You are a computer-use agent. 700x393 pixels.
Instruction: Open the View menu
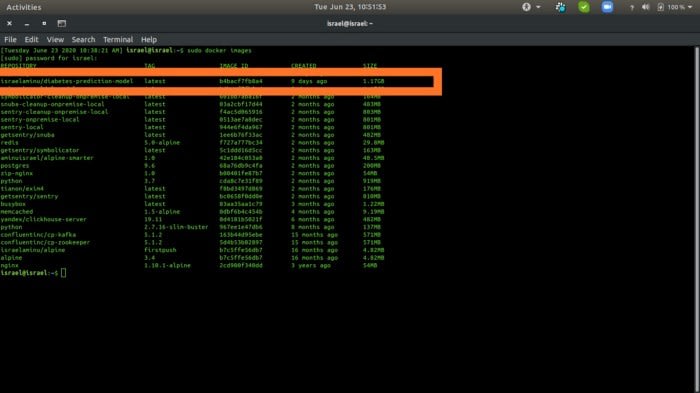tap(55, 39)
